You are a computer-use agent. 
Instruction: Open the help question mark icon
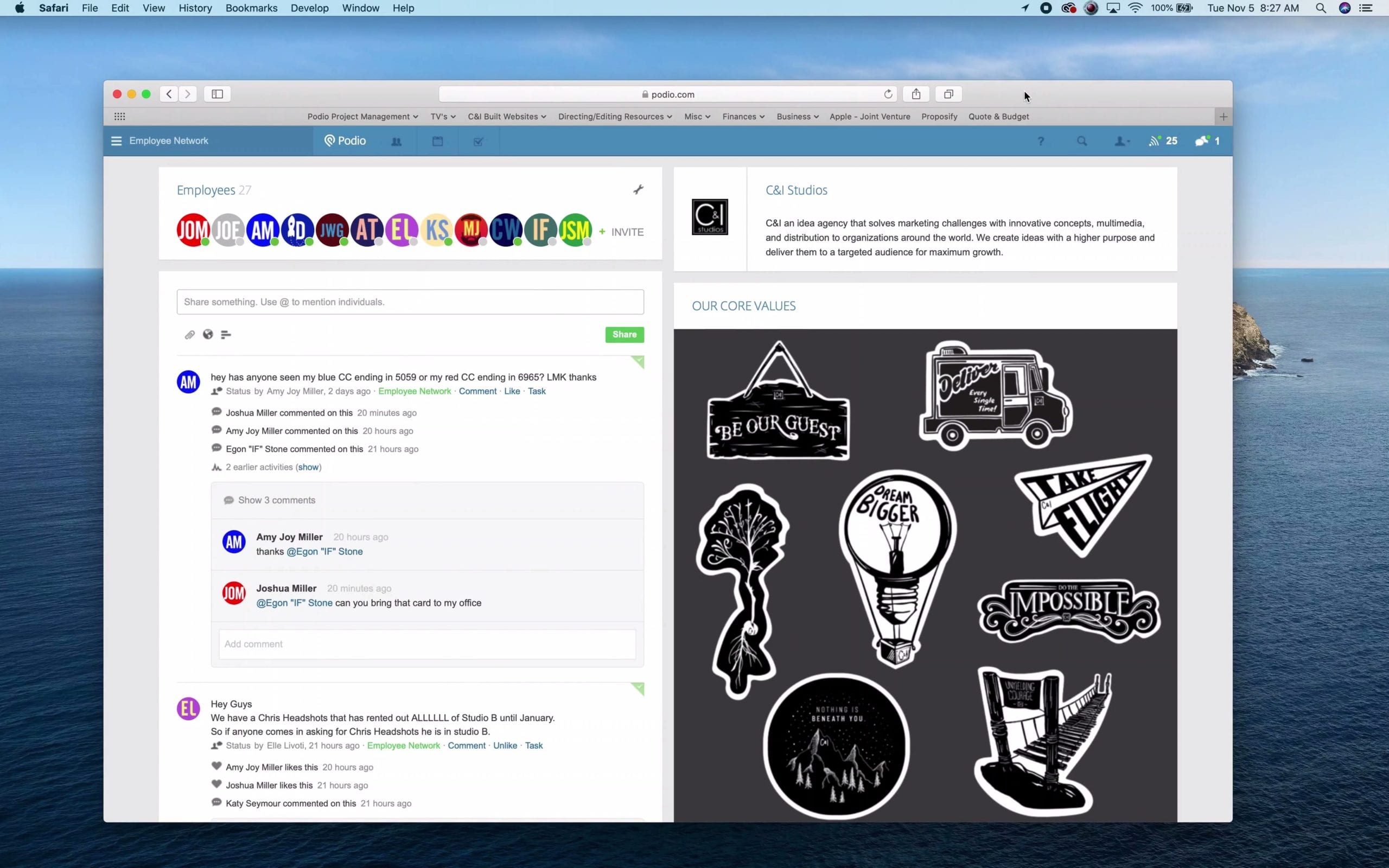pyautogui.click(x=1041, y=141)
